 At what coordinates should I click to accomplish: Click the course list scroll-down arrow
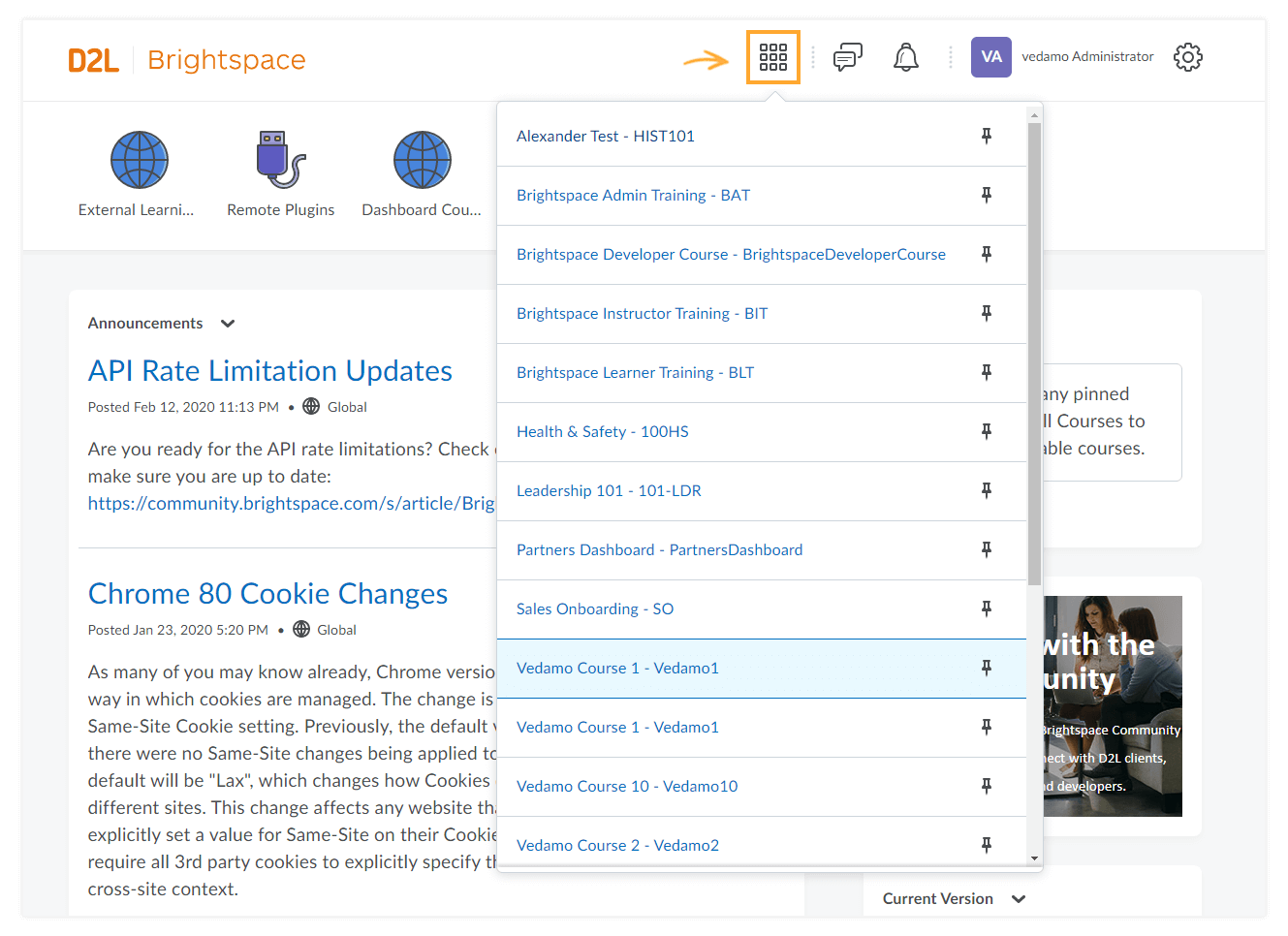click(x=1034, y=858)
